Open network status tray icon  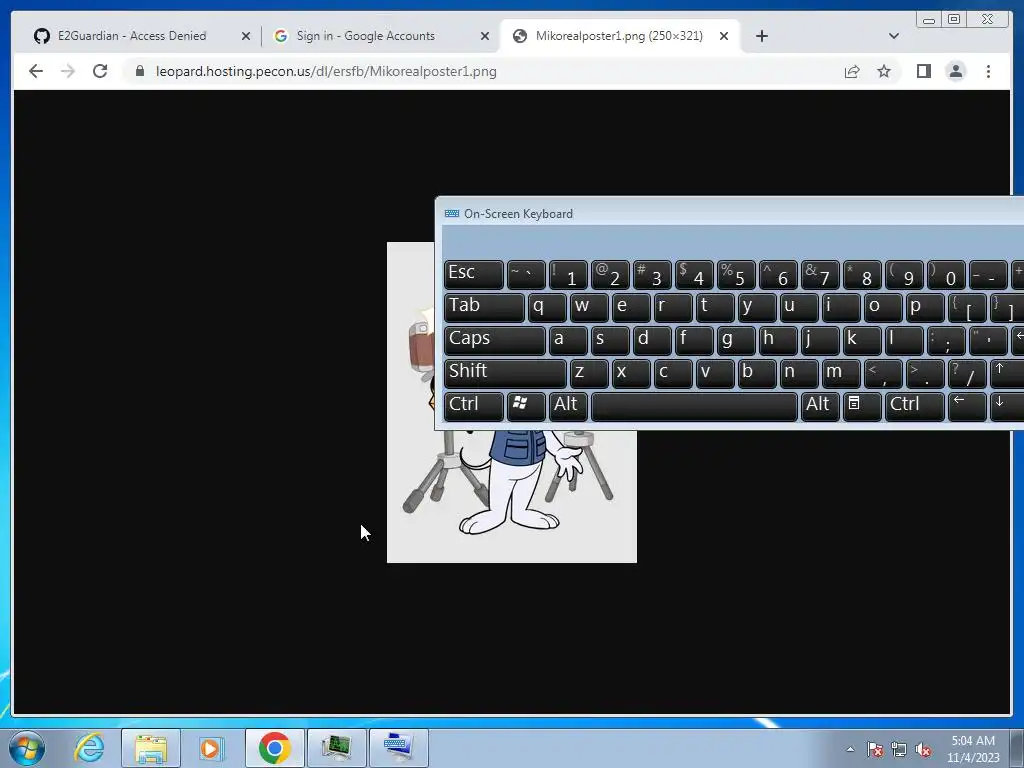[x=899, y=749]
